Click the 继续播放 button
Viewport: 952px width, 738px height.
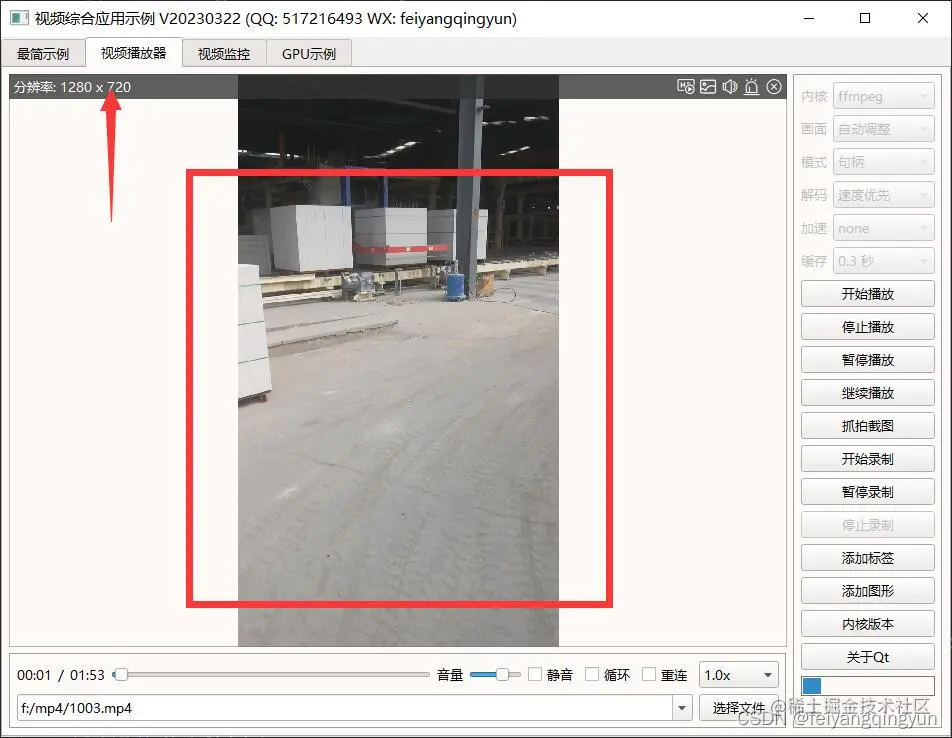pos(868,393)
